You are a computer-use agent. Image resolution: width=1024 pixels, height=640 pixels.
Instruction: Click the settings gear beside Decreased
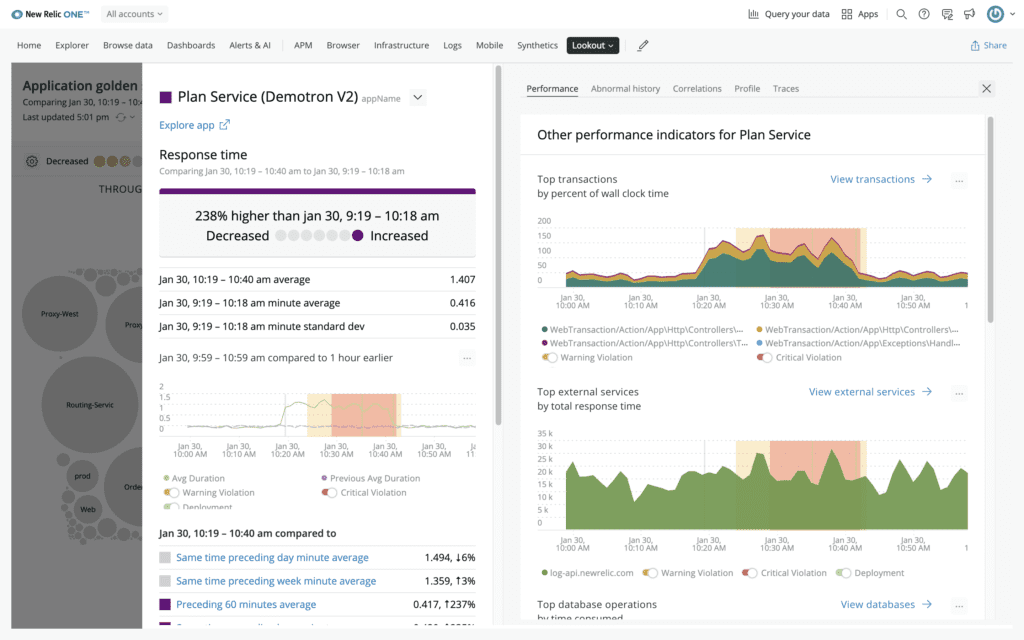pos(32,161)
